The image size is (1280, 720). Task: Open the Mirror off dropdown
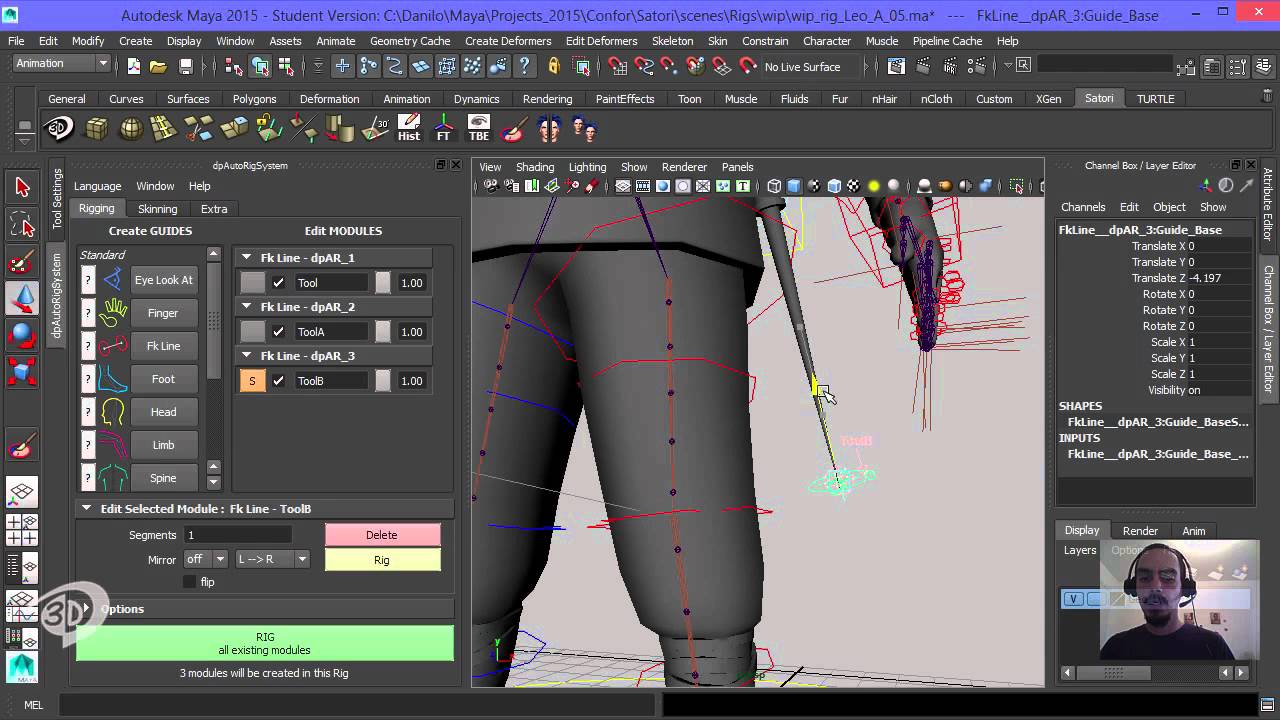coord(205,559)
